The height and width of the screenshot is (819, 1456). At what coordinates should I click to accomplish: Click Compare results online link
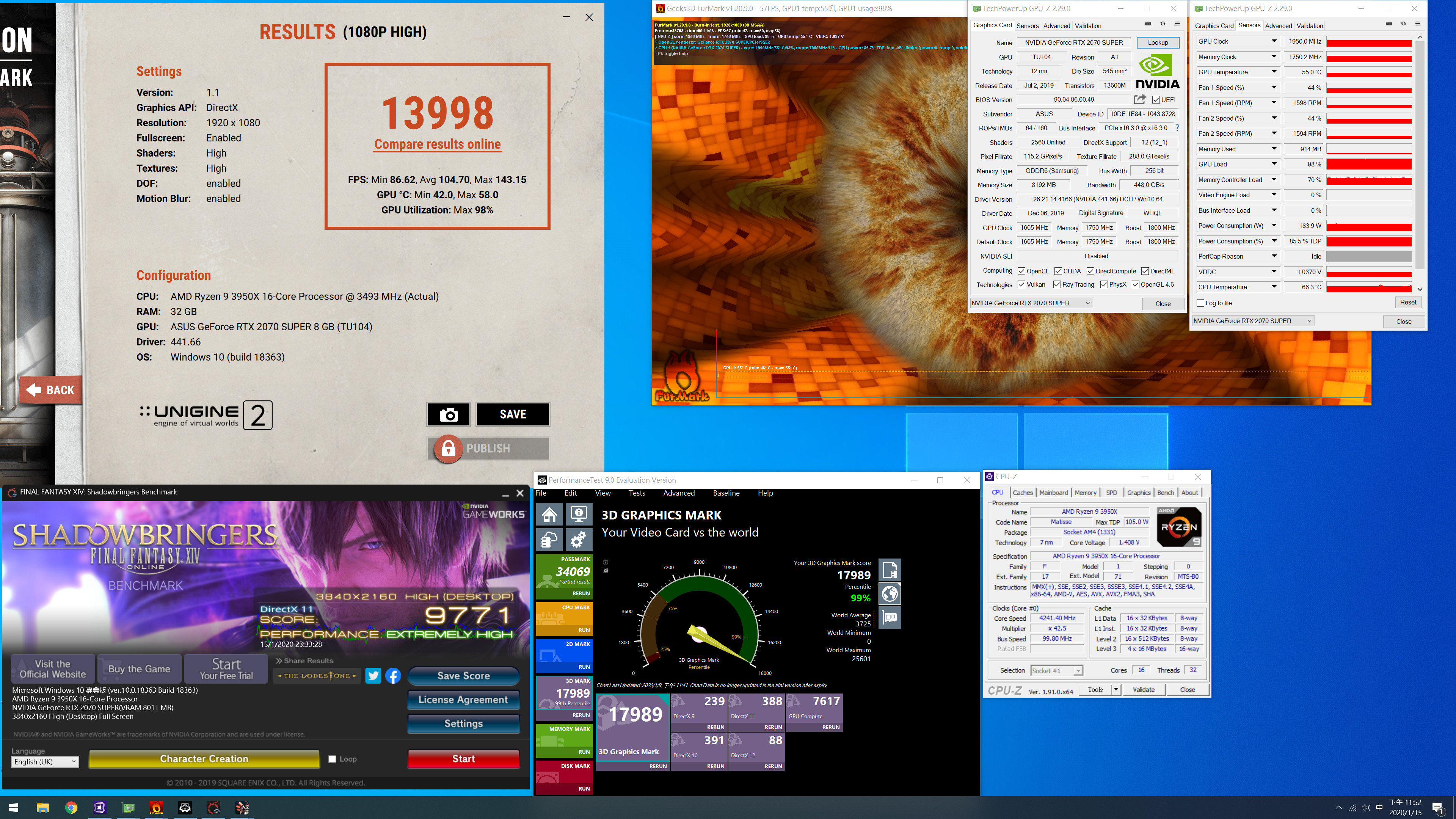[438, 145]
